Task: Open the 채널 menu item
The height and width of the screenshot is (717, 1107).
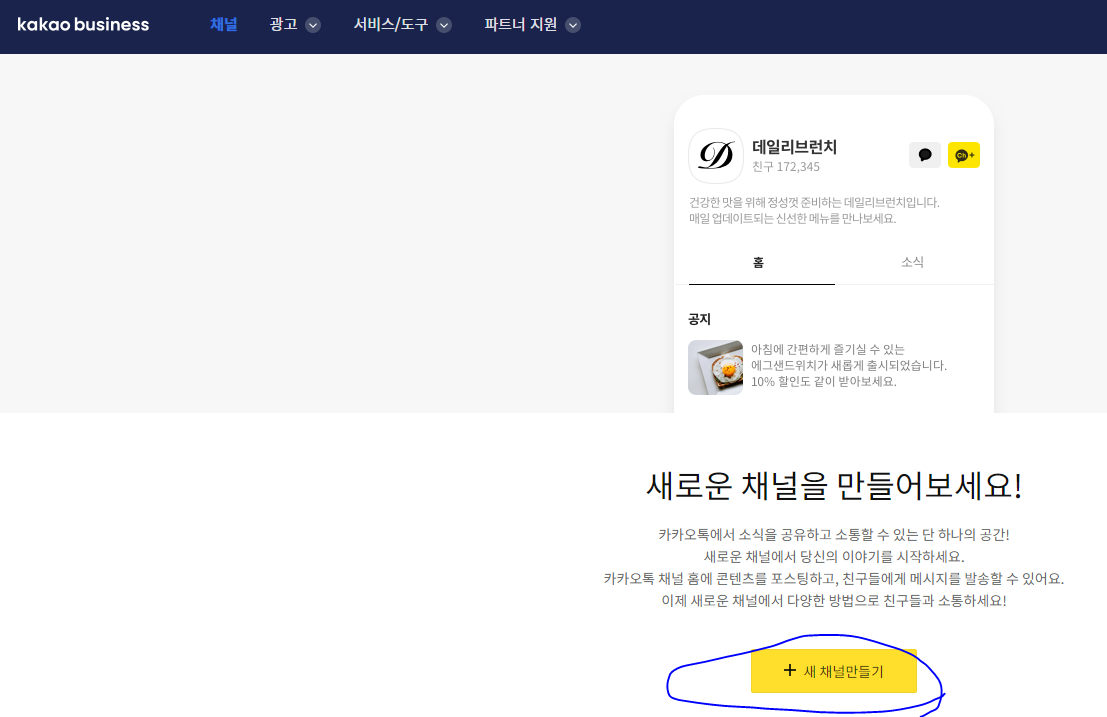Action: (x=223, y=25)
